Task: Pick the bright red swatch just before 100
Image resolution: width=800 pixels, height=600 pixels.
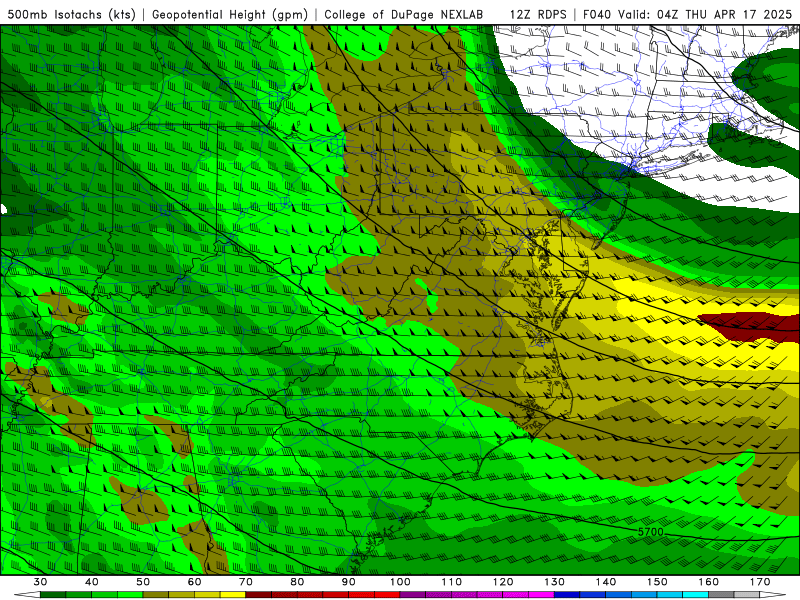Action: (387, 595)
